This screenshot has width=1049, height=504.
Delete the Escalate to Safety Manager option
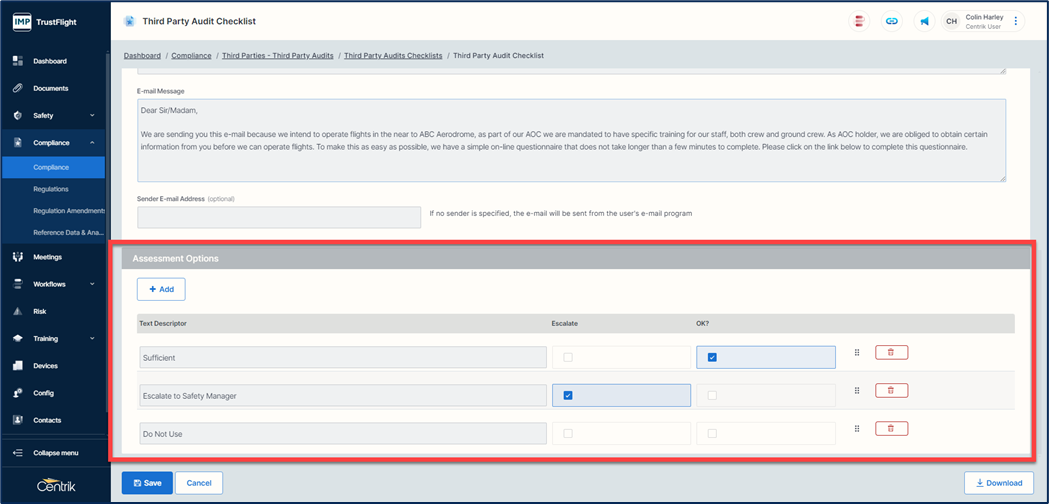[x=891, y=391]
